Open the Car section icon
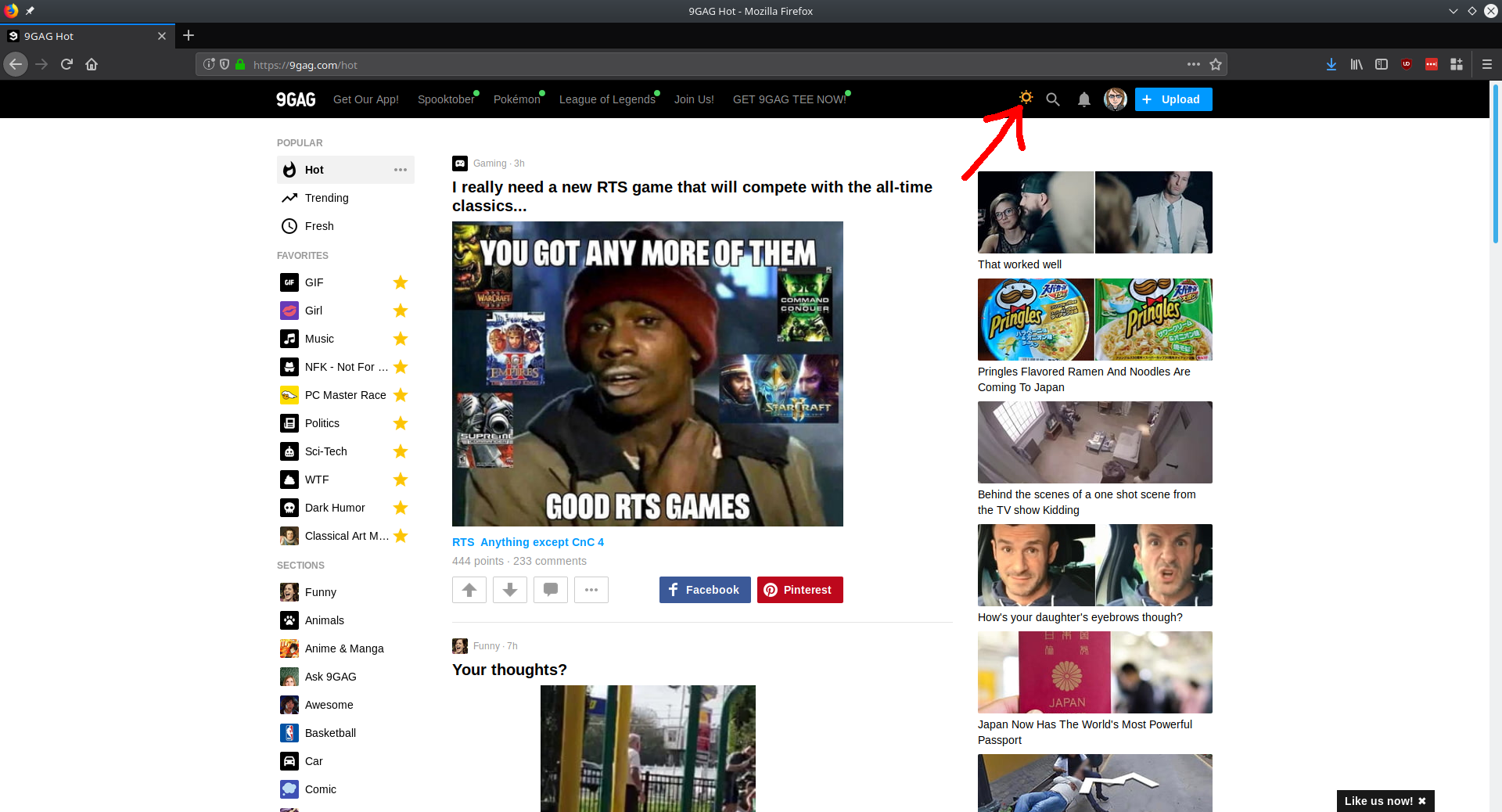Viewport: 1502px width, 812px height. pyautogui.click(x=289, y=761)
